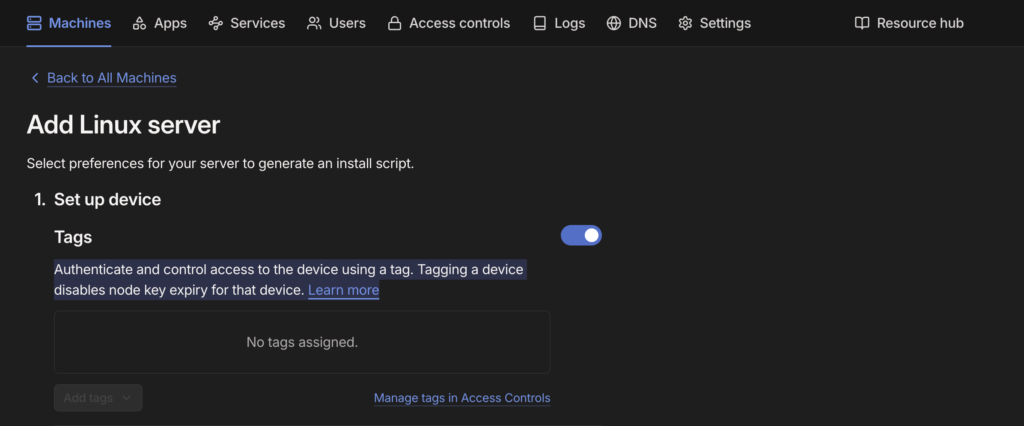Click the Tags section heading
Screen dimensions: 1024x426
(x=73, y=237)
